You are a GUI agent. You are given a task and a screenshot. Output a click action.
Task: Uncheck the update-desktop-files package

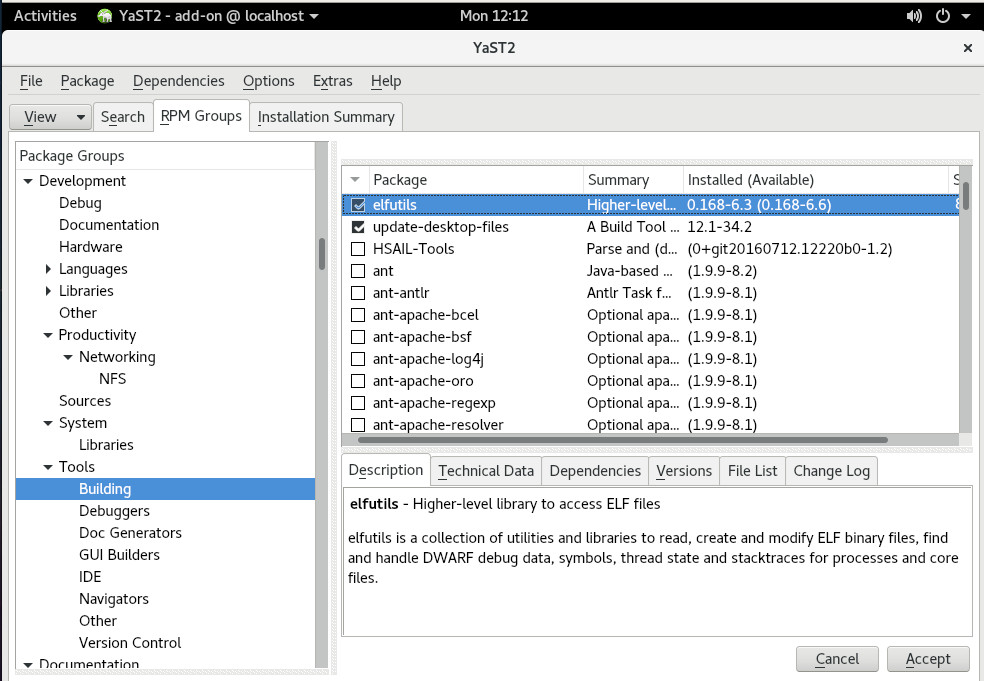358,227
